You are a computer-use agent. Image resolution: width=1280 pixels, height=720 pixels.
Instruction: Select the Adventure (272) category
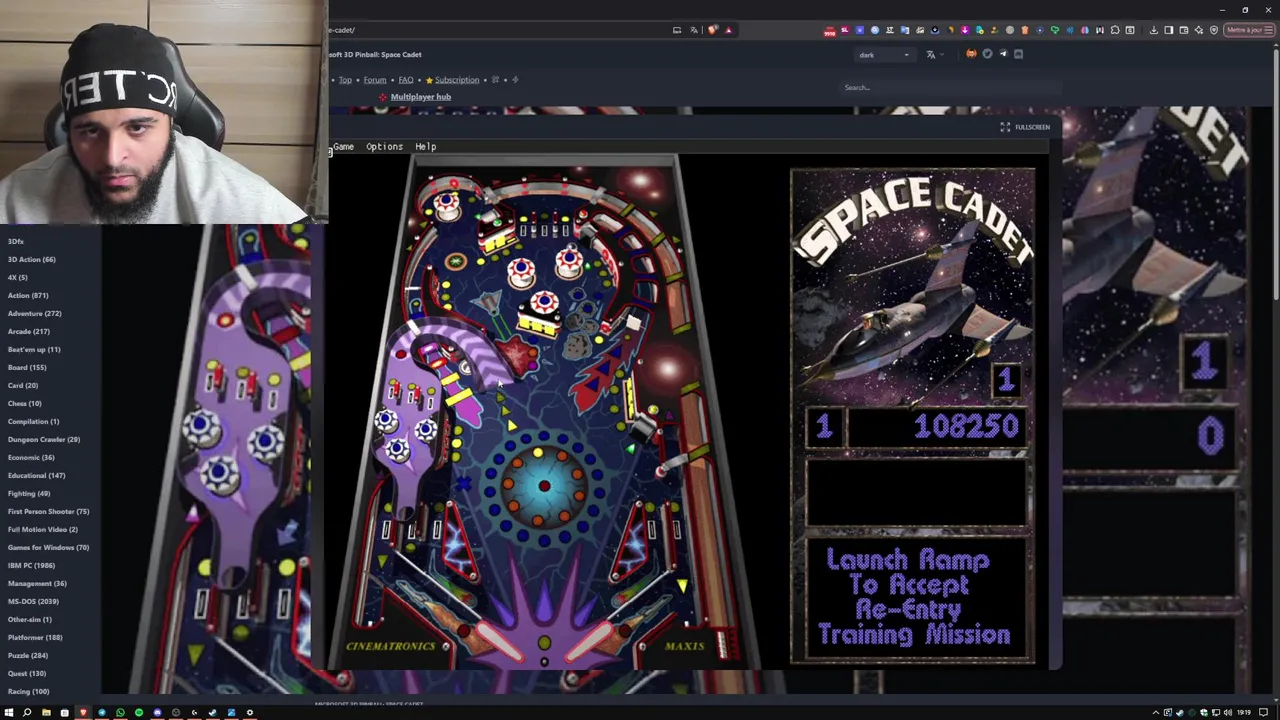(x=35, y=313)
